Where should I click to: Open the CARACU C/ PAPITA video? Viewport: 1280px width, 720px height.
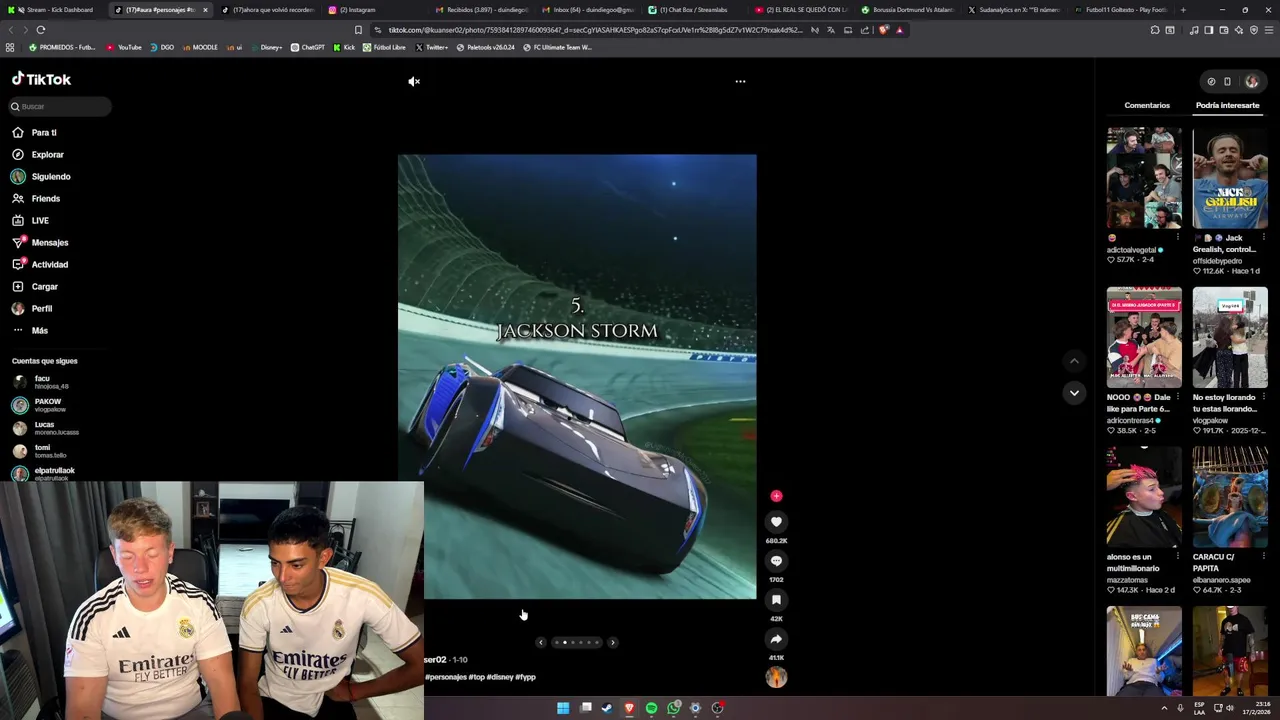coord(1230,497)
